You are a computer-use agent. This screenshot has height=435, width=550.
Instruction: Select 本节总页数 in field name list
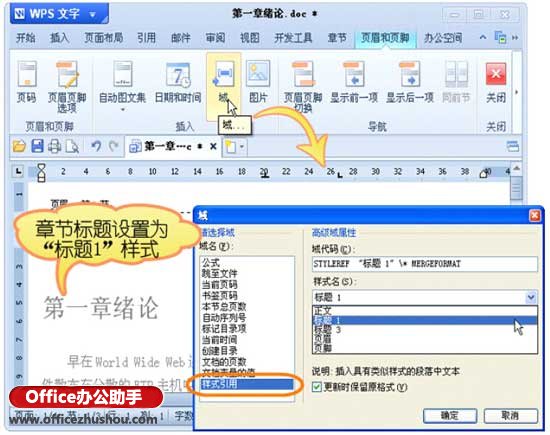coord(224,307)
